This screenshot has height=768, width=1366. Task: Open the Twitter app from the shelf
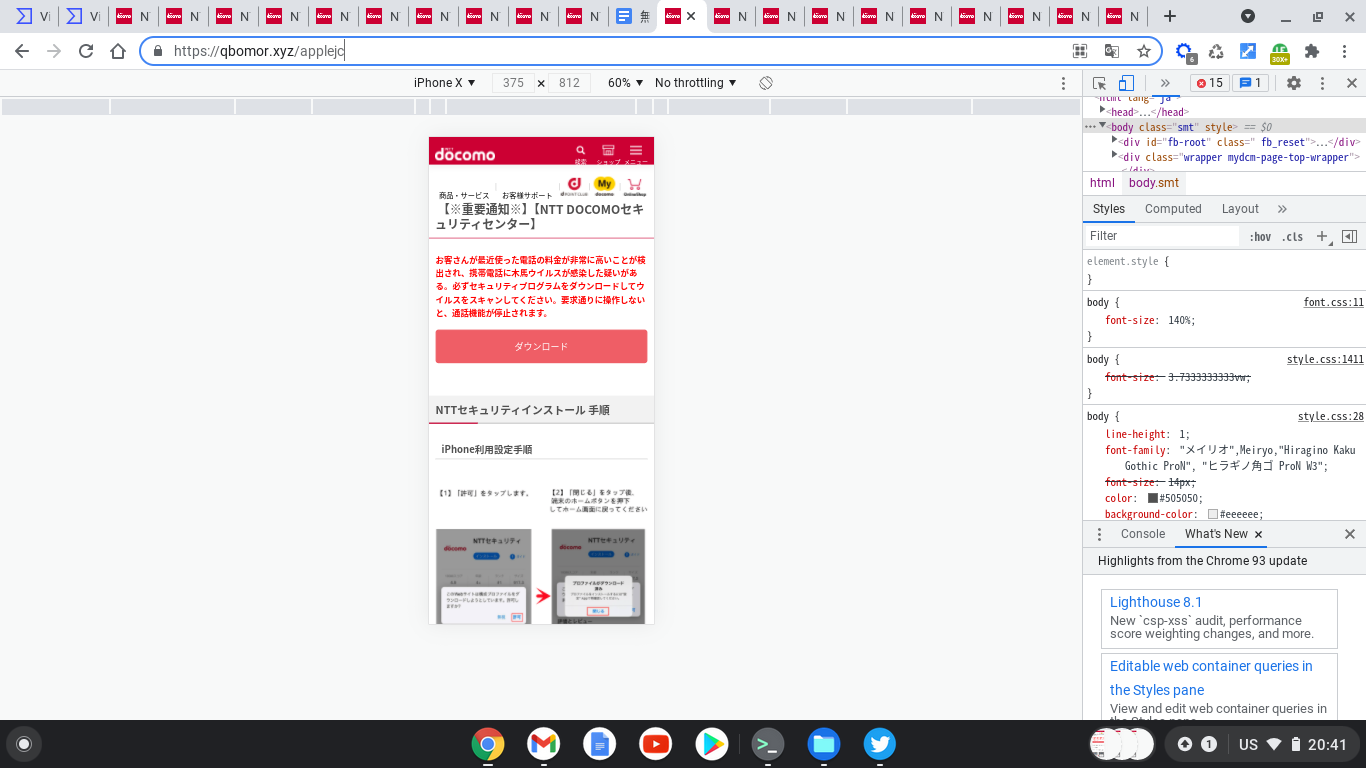tap(879, 743)
